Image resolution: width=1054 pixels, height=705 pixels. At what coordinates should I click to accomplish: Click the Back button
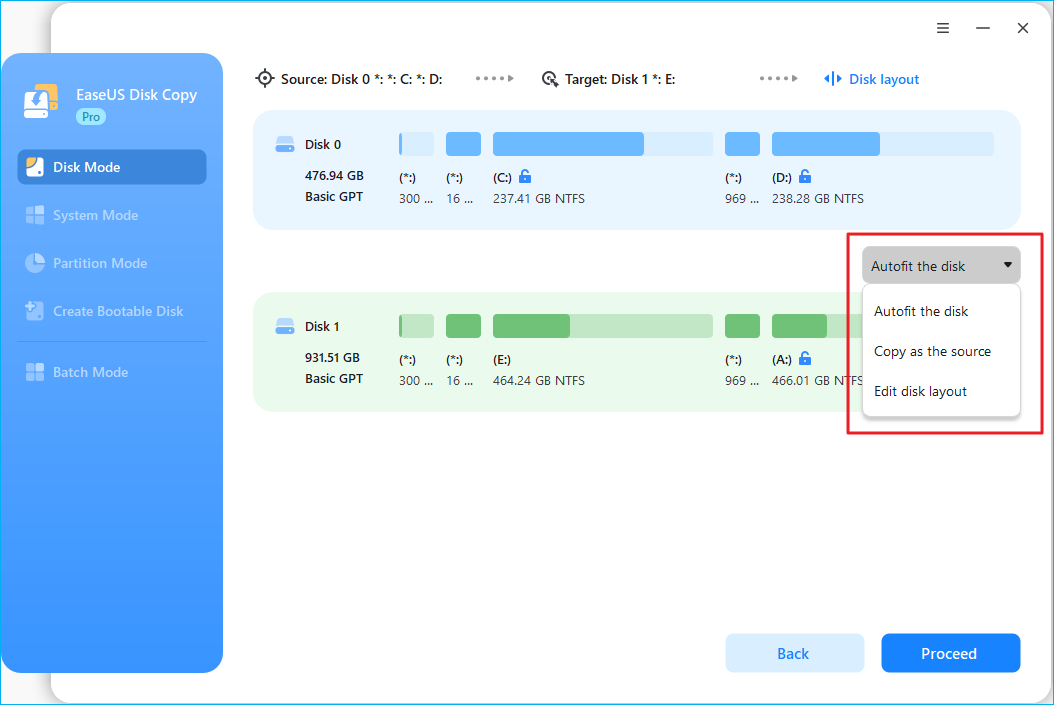[794, 653]
